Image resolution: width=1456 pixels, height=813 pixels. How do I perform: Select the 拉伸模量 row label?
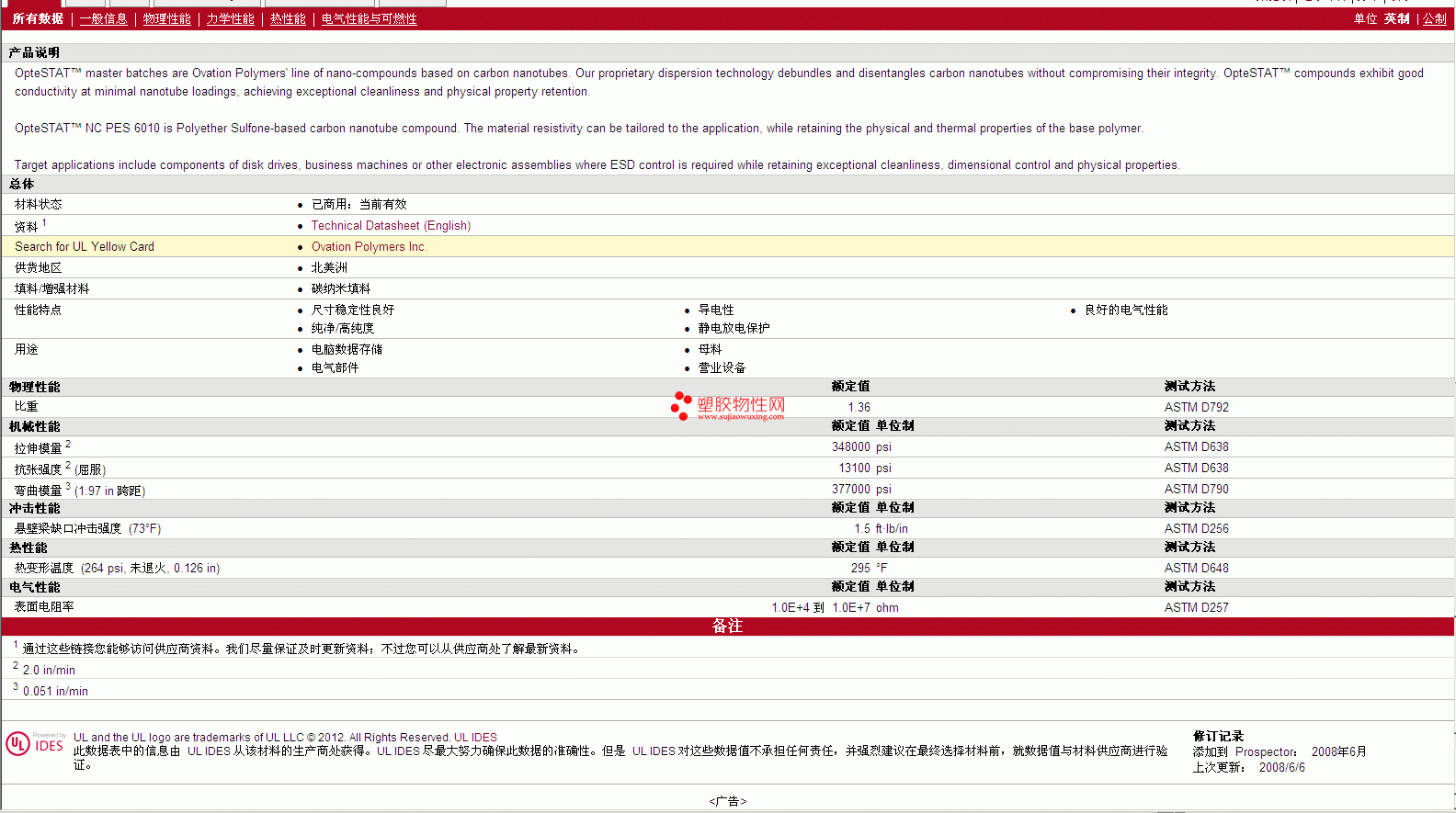[x=38, y=448]
